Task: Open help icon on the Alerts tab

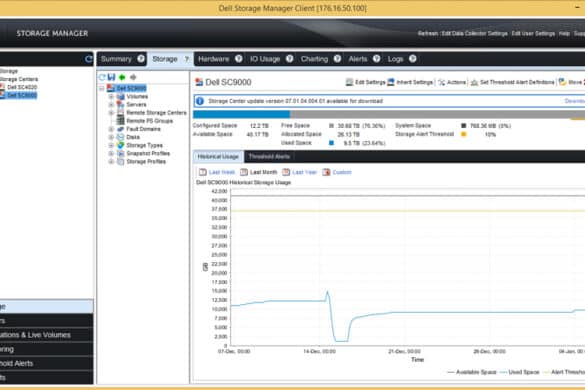Action: (x=376, y=59)
